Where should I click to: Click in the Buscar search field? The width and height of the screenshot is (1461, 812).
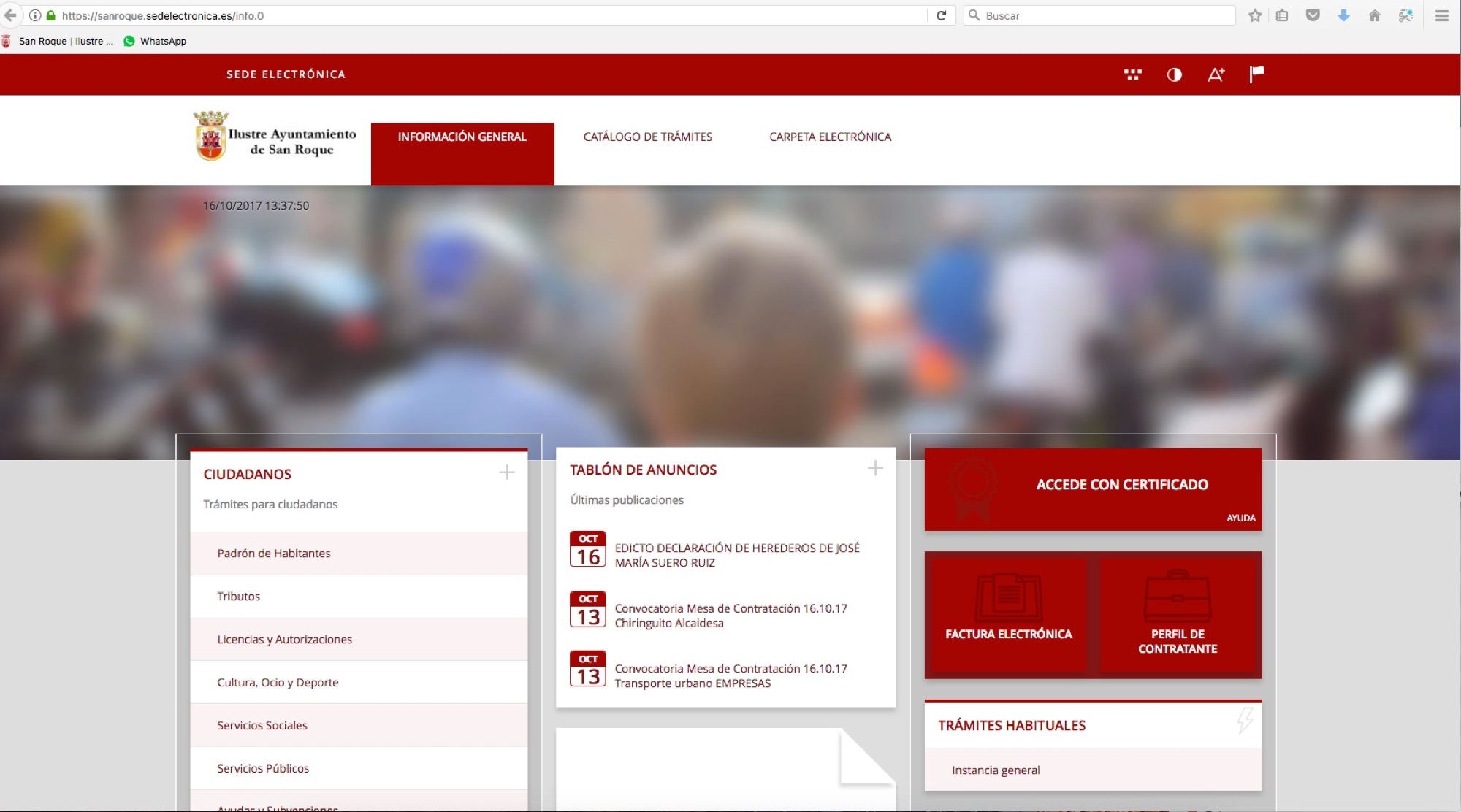coord(1103,15)
